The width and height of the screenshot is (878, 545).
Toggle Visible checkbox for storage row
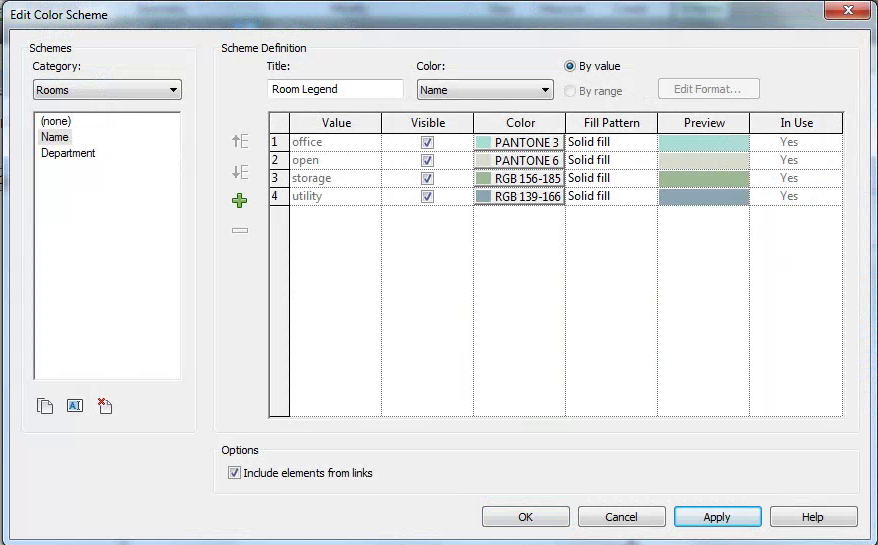[427, 178]
